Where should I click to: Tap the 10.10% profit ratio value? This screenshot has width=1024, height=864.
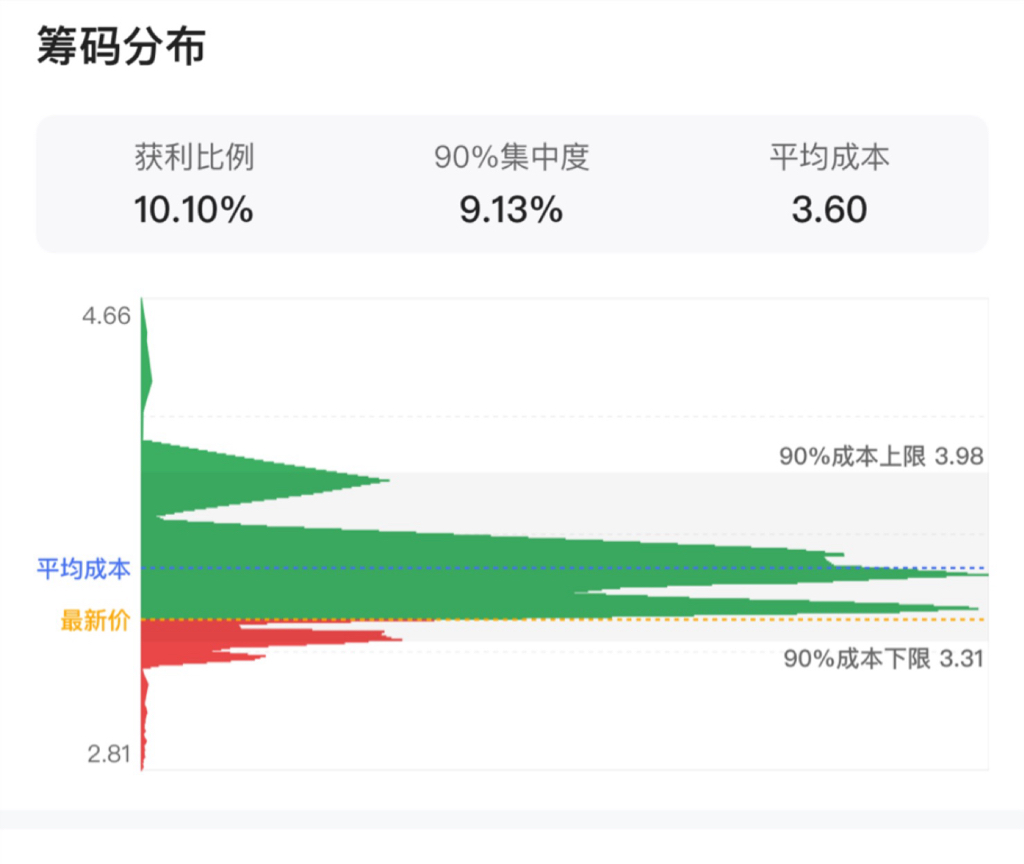tap(193, 210)
